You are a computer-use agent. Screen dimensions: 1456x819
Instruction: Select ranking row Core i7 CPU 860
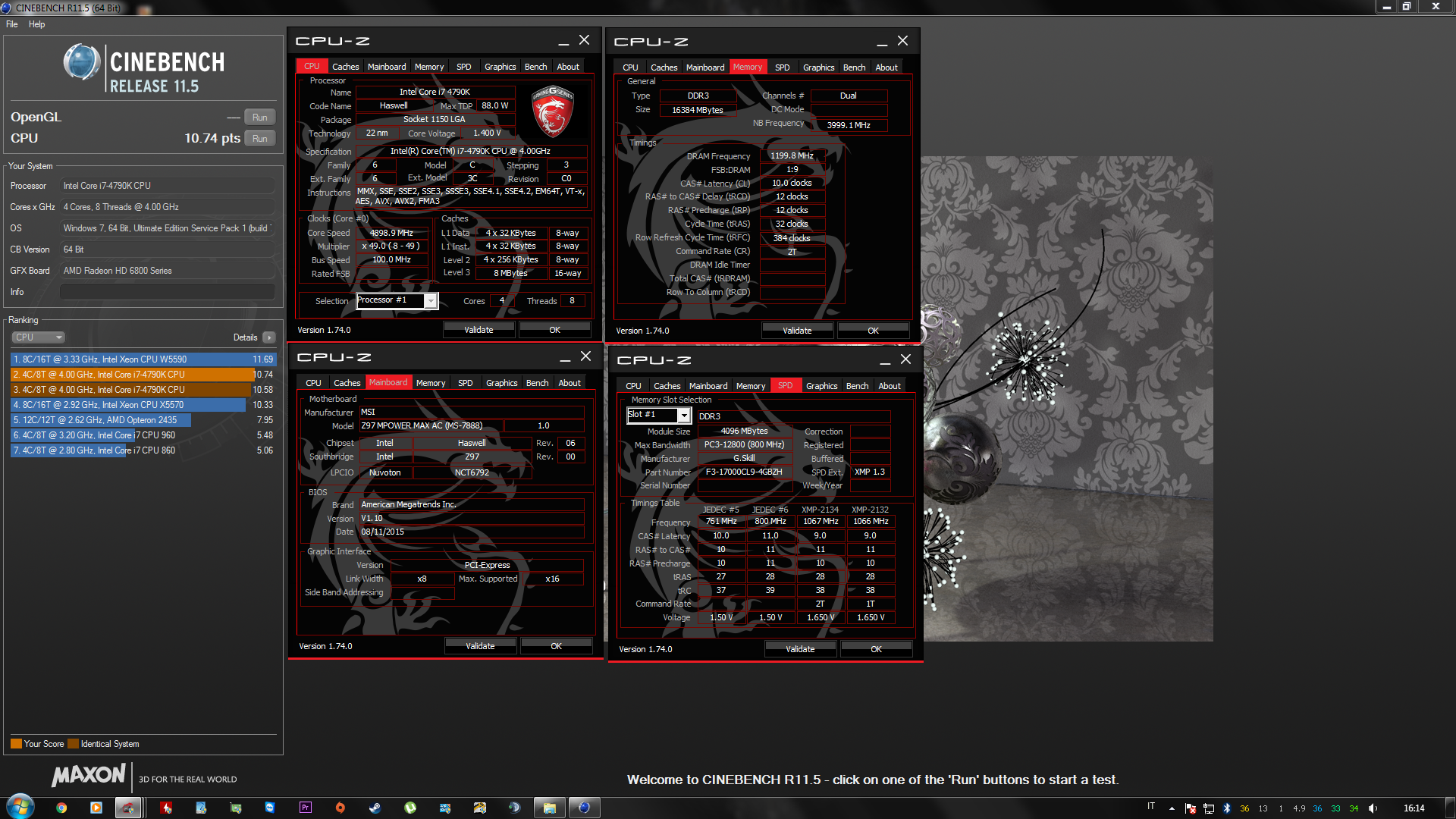pos(143,450)
